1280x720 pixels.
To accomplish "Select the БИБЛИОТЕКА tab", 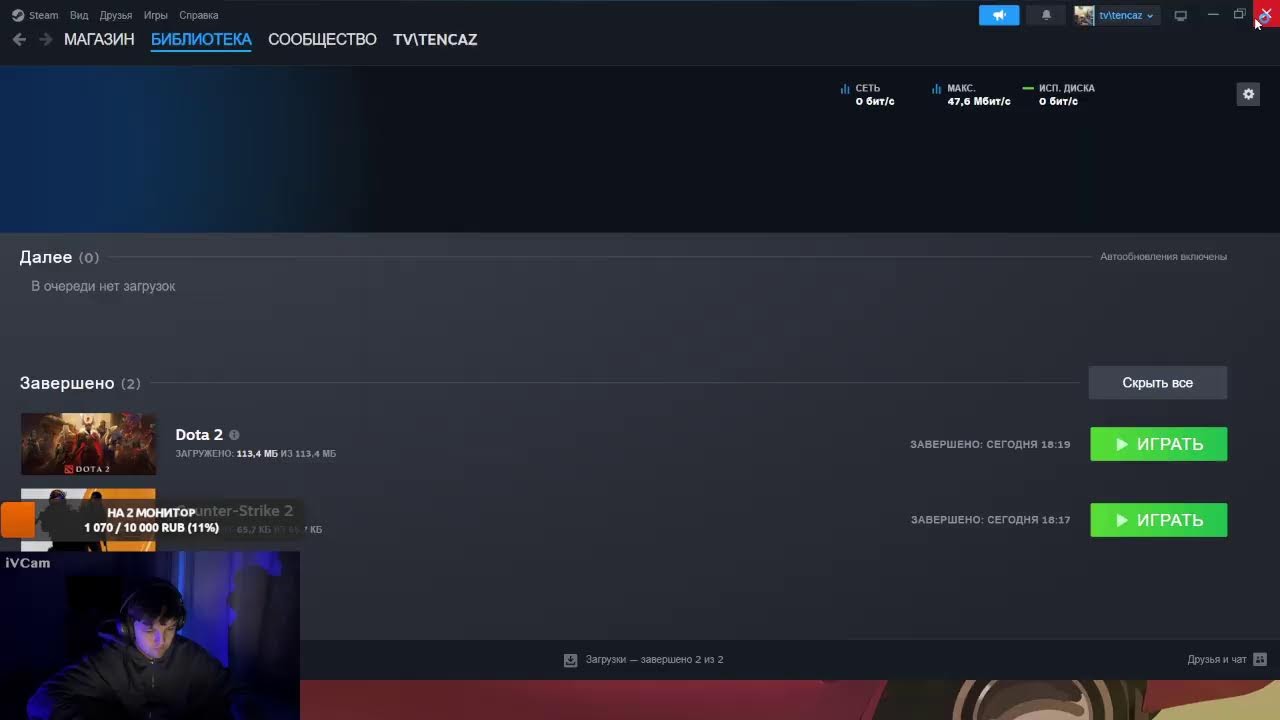I will 201,40.
